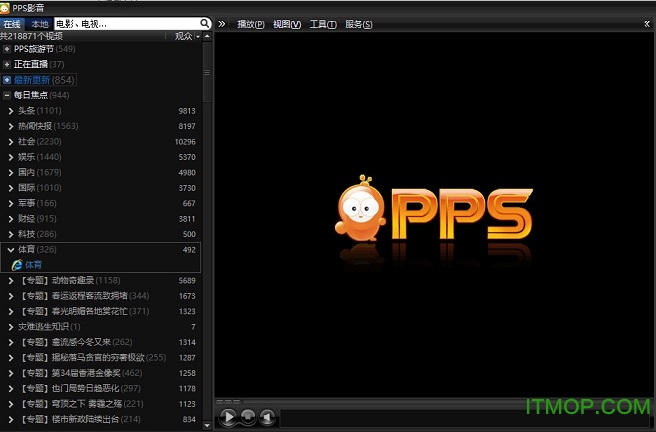Viewport: 656px width, 432px height.
Task: Expand the 科技 item arrow
Action: (11, 234)
